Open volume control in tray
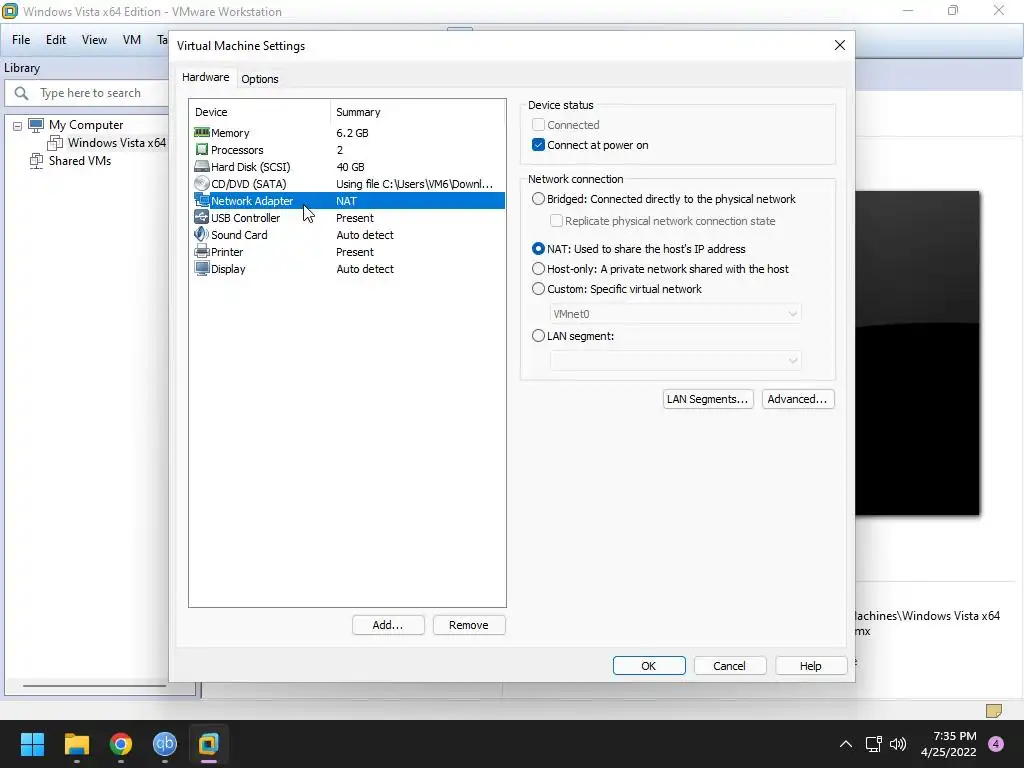Image resolution: width=1024 pixels, height=768 pixels. [898, 744]
